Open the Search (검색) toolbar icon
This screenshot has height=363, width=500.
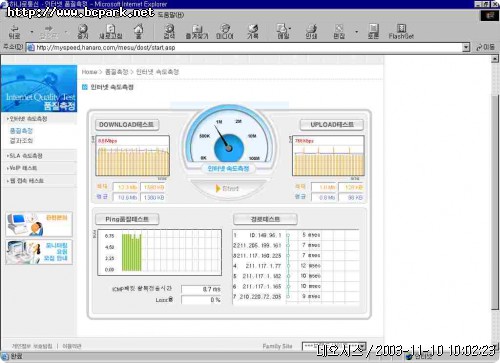coord(169,32)
